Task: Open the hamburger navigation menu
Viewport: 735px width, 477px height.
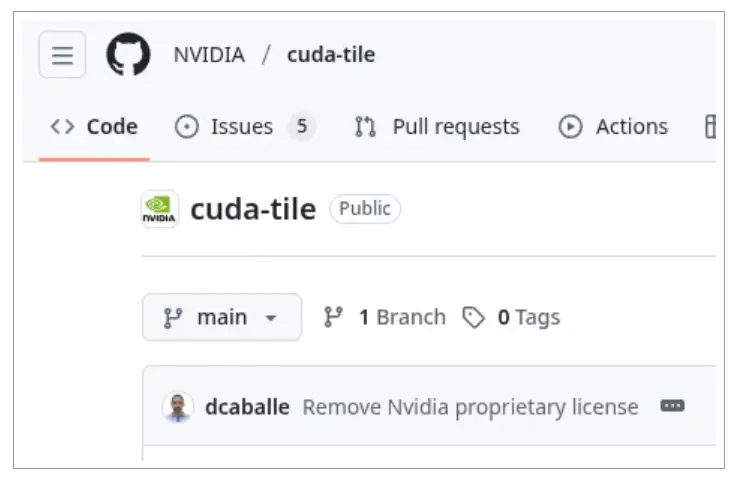Action: [x=62, y=55]
